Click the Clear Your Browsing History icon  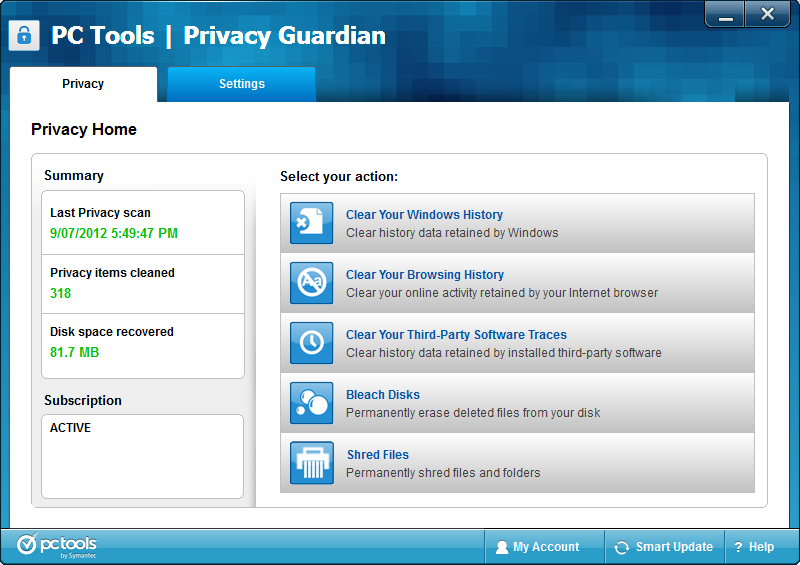311,283
